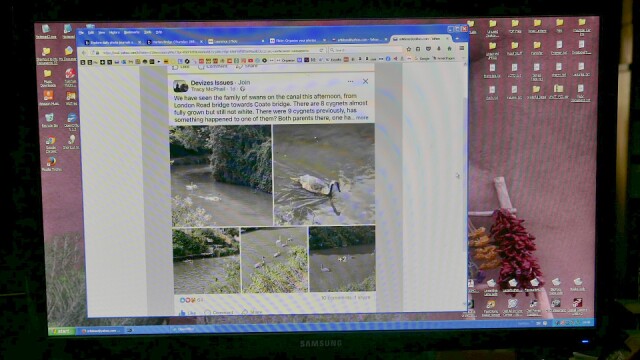
Task: Click the reload icon in address bar
Action: 322,50
